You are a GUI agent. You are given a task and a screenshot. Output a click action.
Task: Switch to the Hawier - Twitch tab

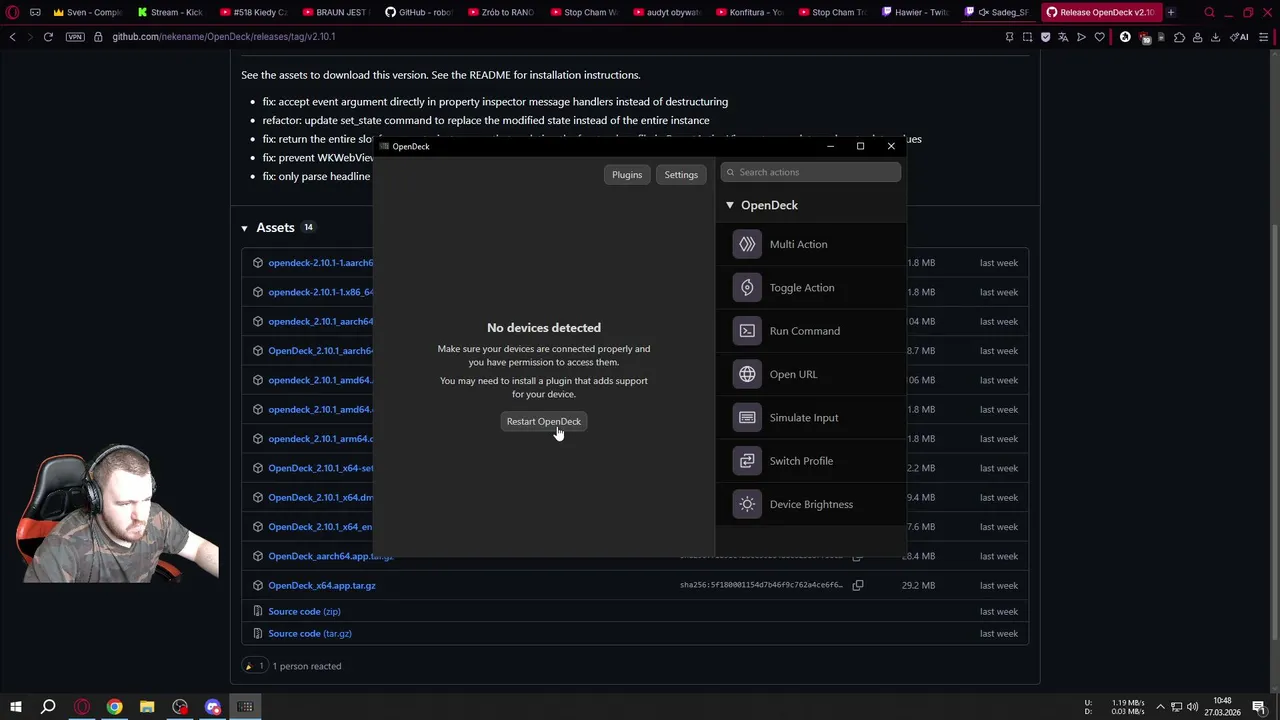915,12
